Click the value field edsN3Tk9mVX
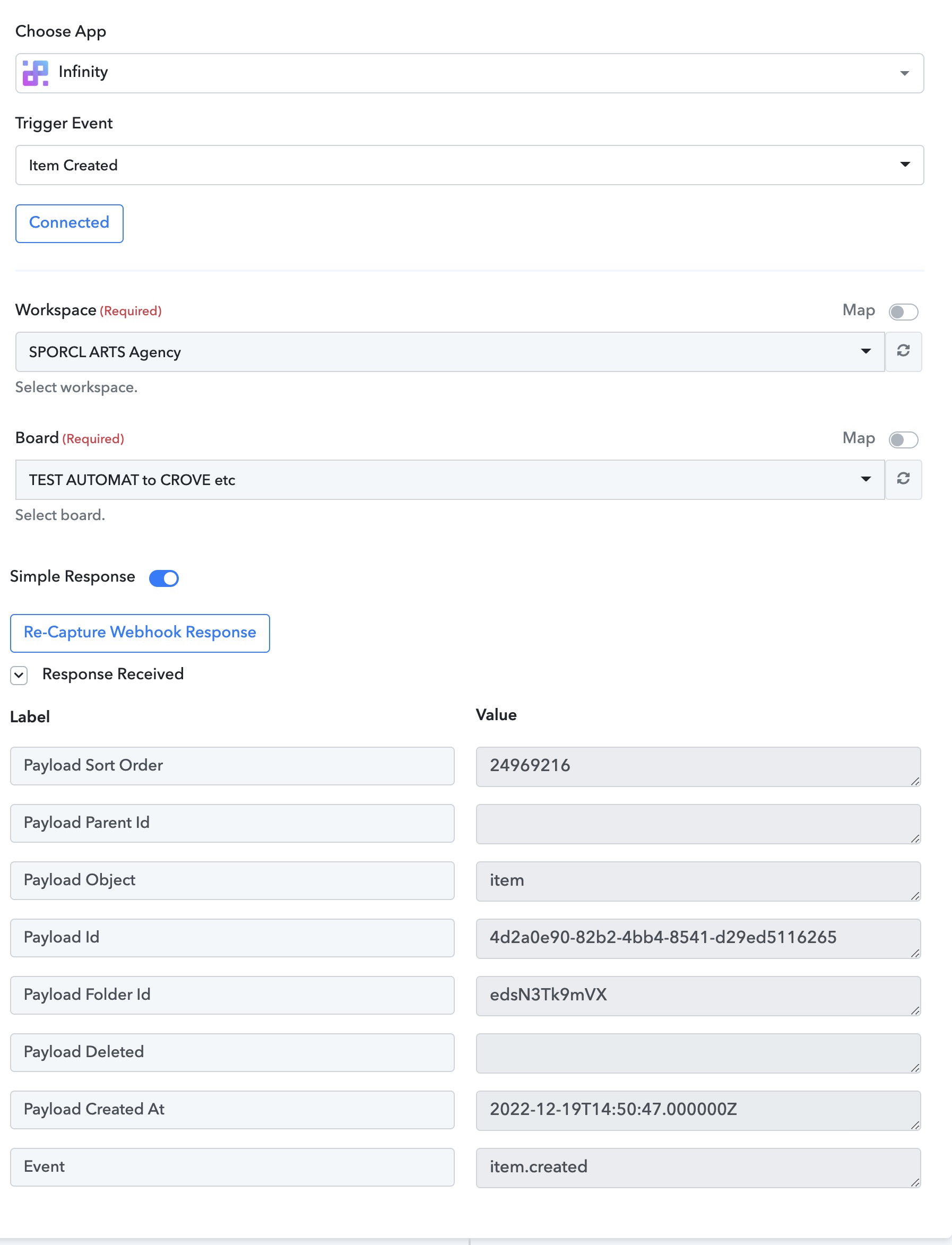This screenshot has height=1245, width=952. pos(698,995)
